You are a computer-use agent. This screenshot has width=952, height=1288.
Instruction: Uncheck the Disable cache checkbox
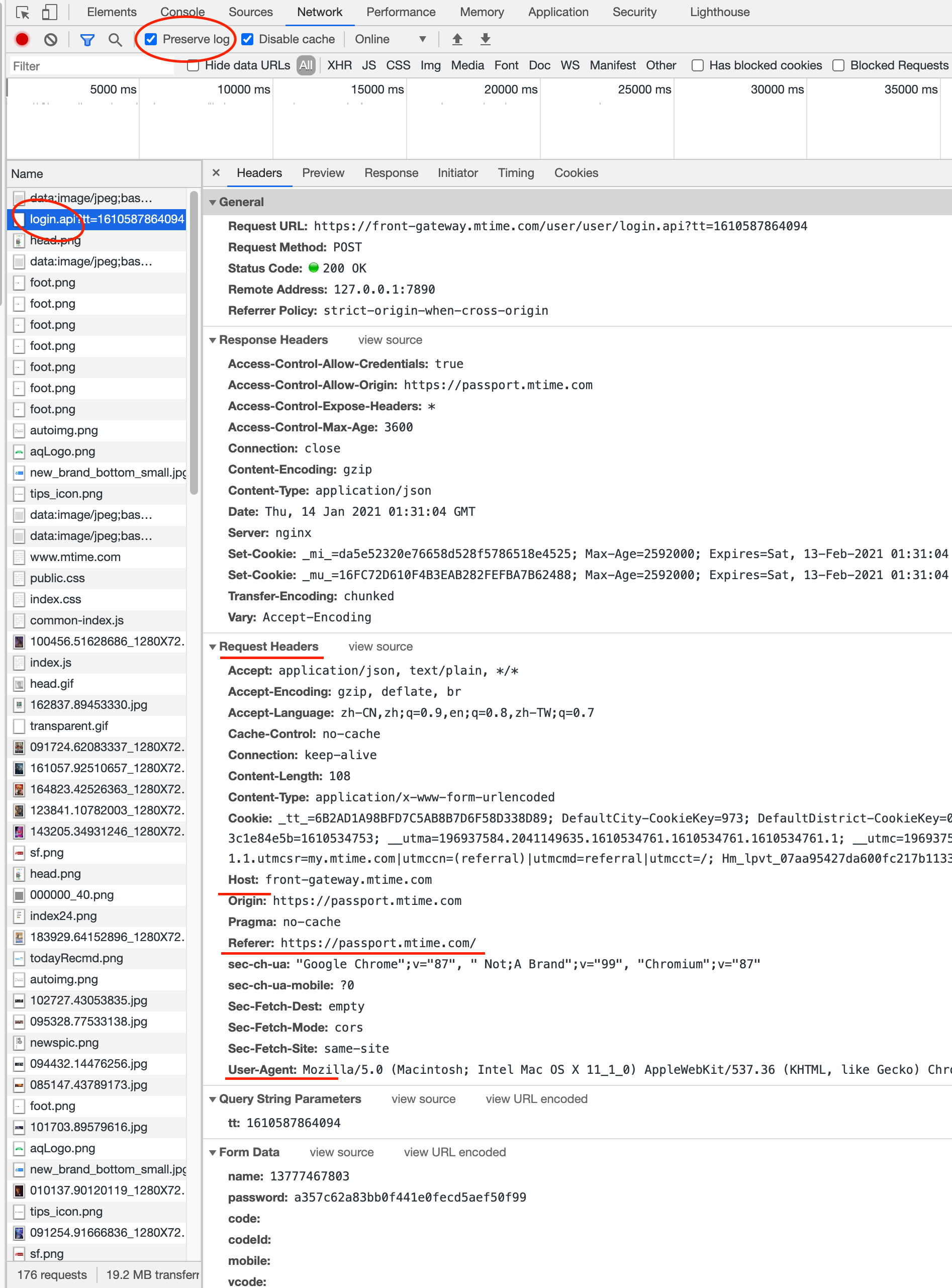[247, 39]
